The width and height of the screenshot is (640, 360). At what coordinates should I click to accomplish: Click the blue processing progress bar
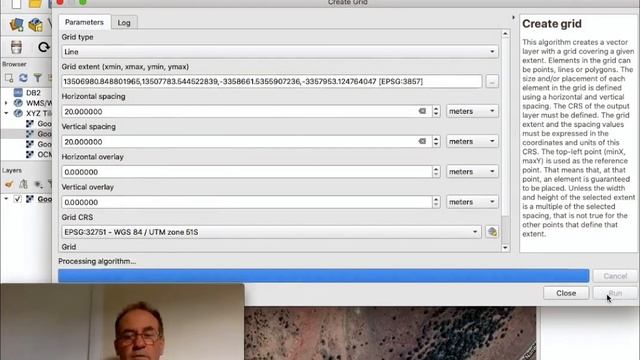[x=324, y=276]
